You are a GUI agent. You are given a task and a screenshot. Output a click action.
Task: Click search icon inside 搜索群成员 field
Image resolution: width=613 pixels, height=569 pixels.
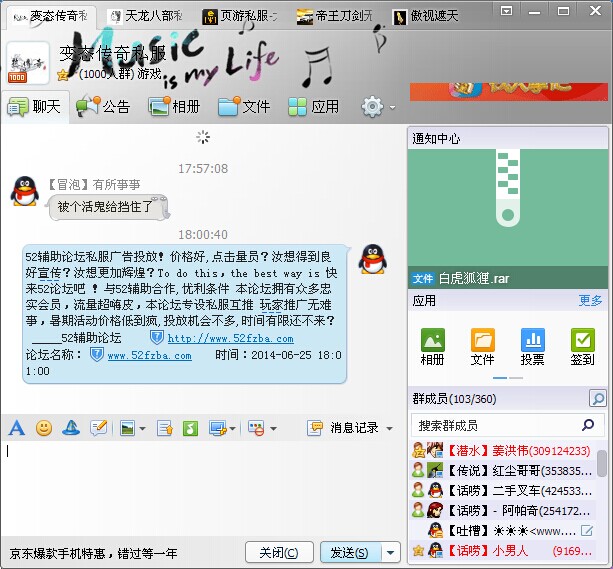click(588, 425)
